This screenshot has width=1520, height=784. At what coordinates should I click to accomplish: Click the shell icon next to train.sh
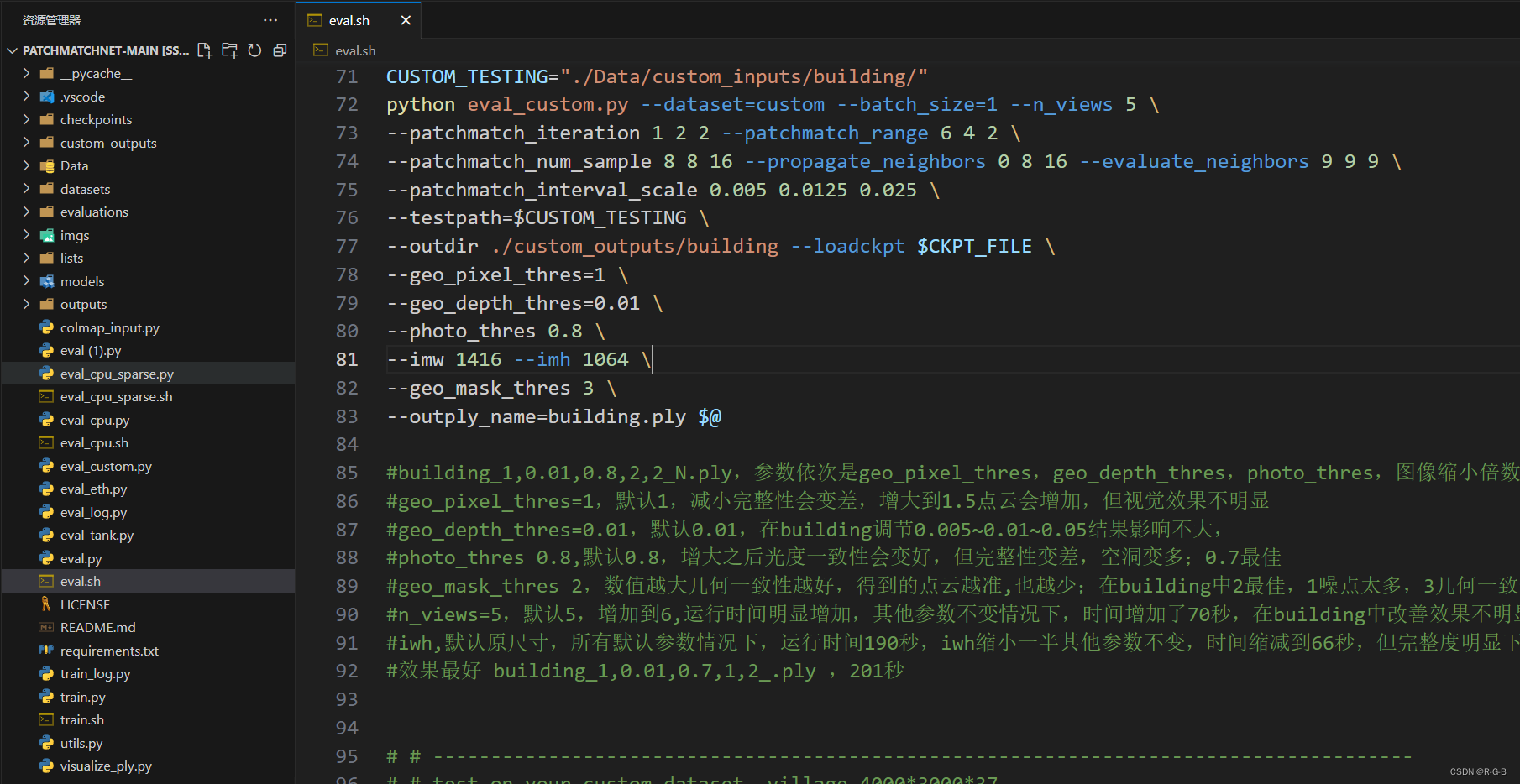click(x=45, y=719)
